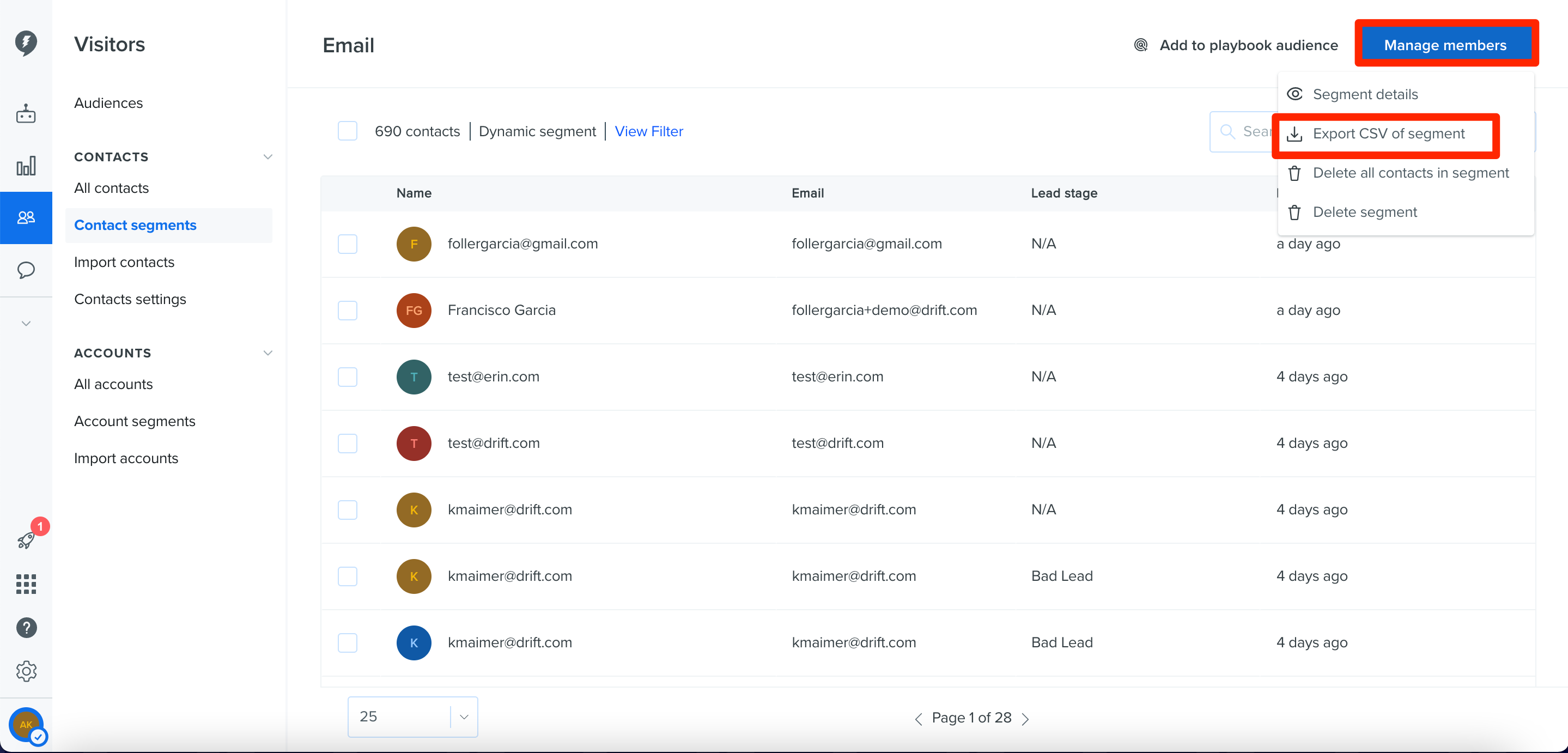
Task: Select the Francisco Garcia row checkbox
Action: click(x=348, y=311)
